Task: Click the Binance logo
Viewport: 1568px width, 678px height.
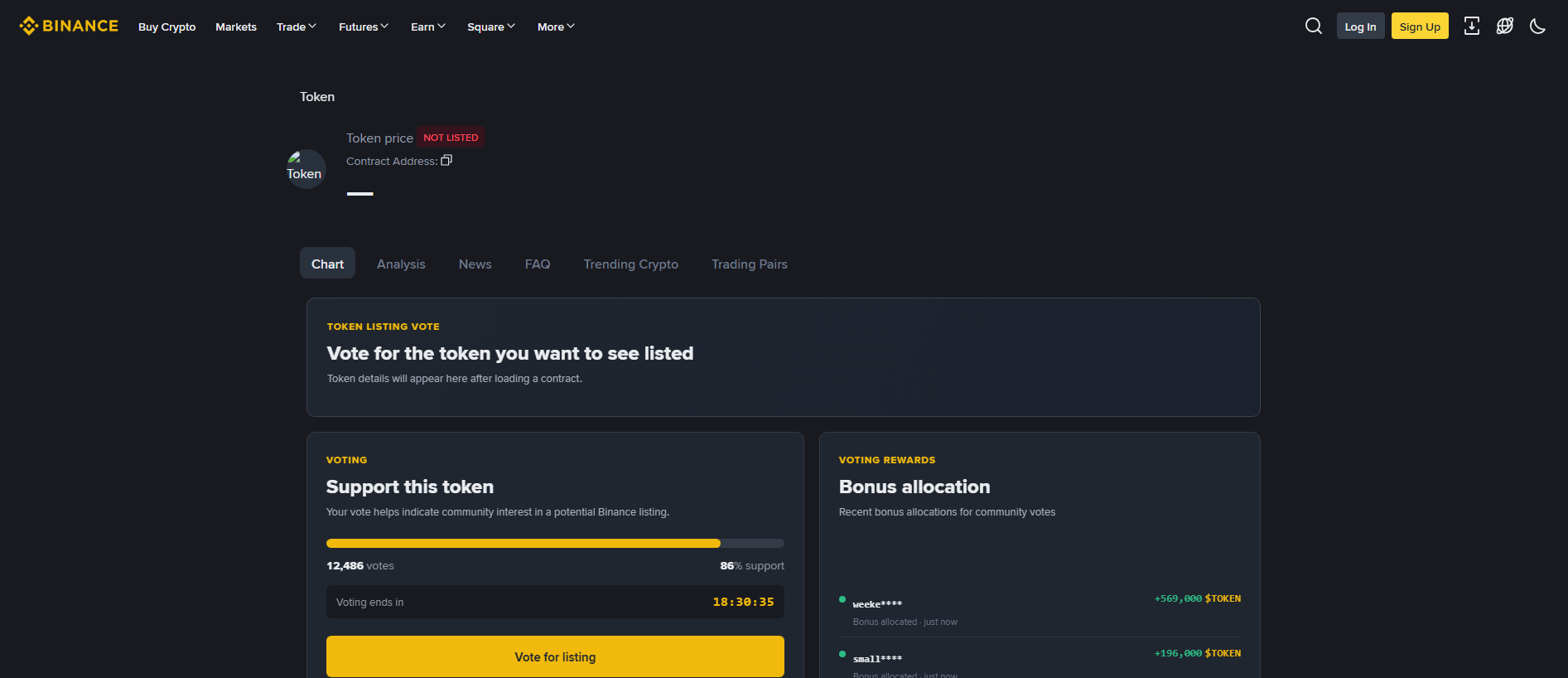Action: point(69,27)
